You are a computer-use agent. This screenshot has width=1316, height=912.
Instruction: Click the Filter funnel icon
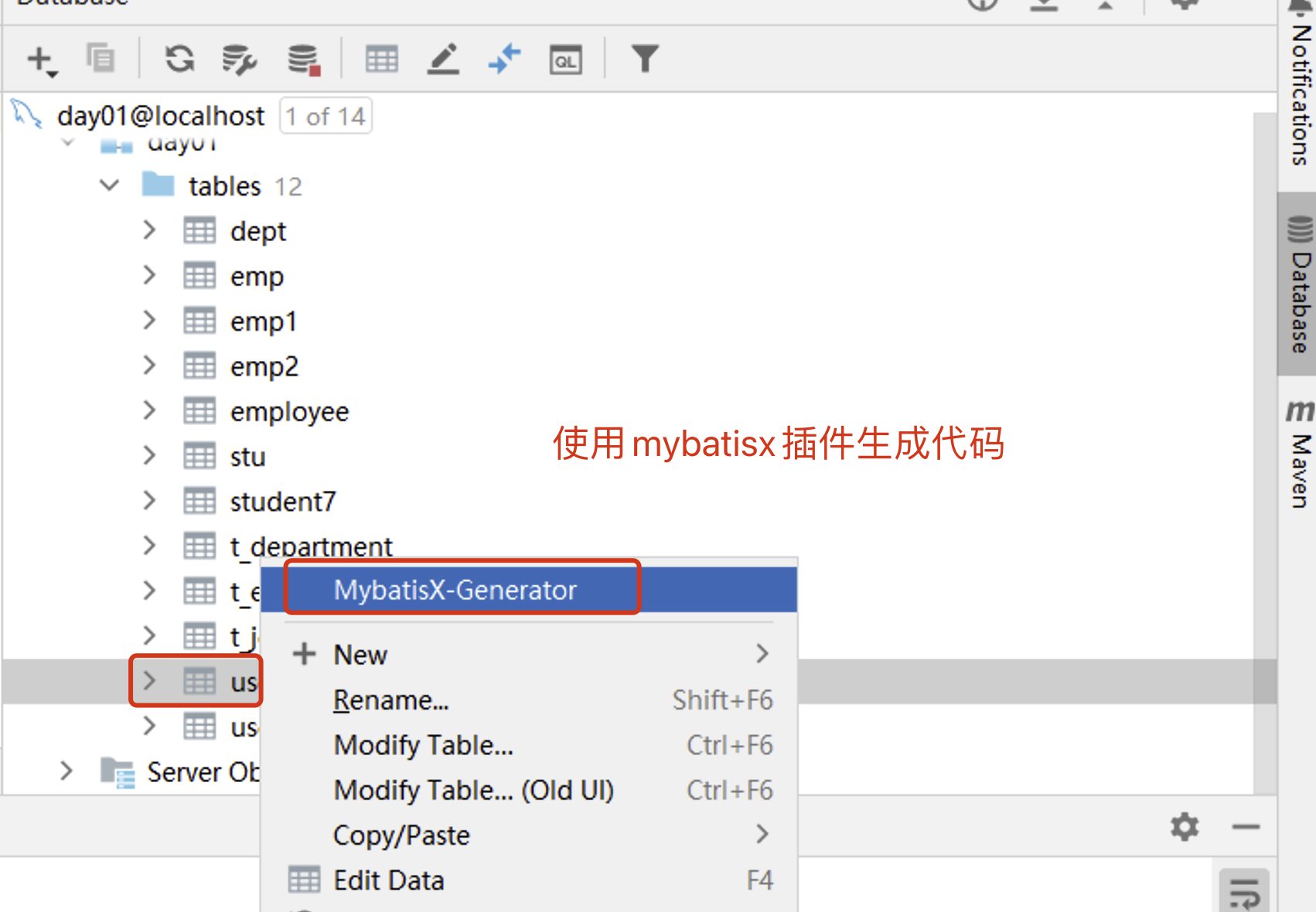[x=645, y=60]
